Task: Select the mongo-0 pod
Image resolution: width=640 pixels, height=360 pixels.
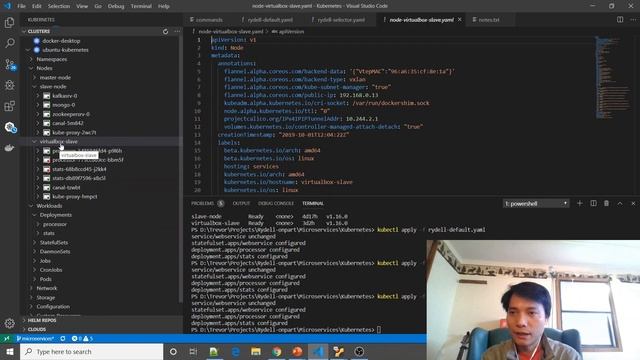Action: (63, 105)
